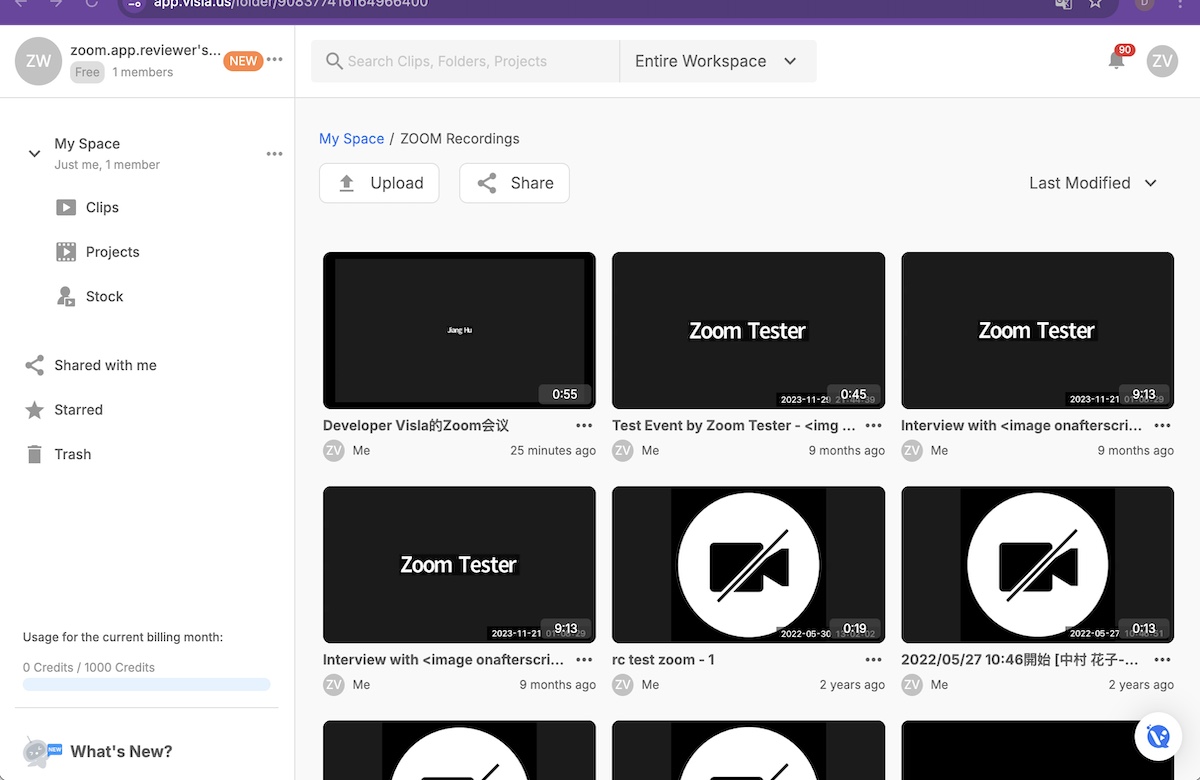
Task: Open the Last Modified sort dropdown
Action: pos(1093,183)
